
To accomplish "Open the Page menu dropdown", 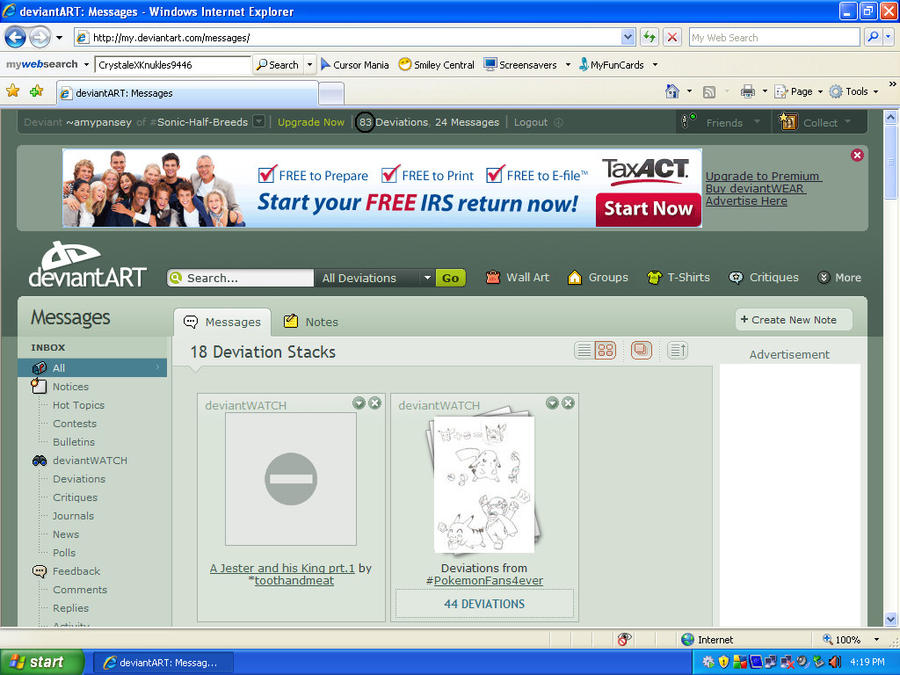I will [798, 91].
